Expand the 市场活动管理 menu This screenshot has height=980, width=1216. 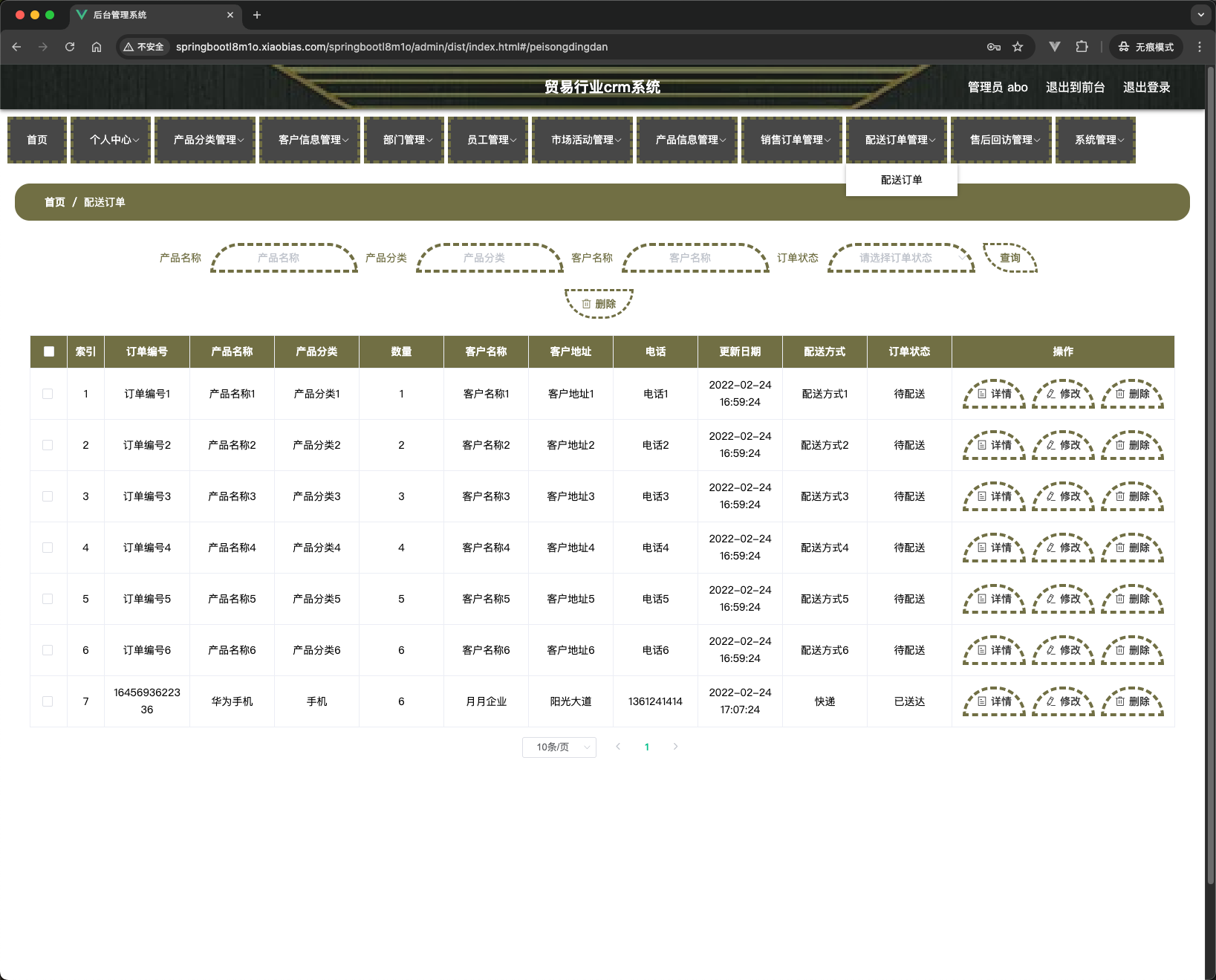click(x=582, y=140)
